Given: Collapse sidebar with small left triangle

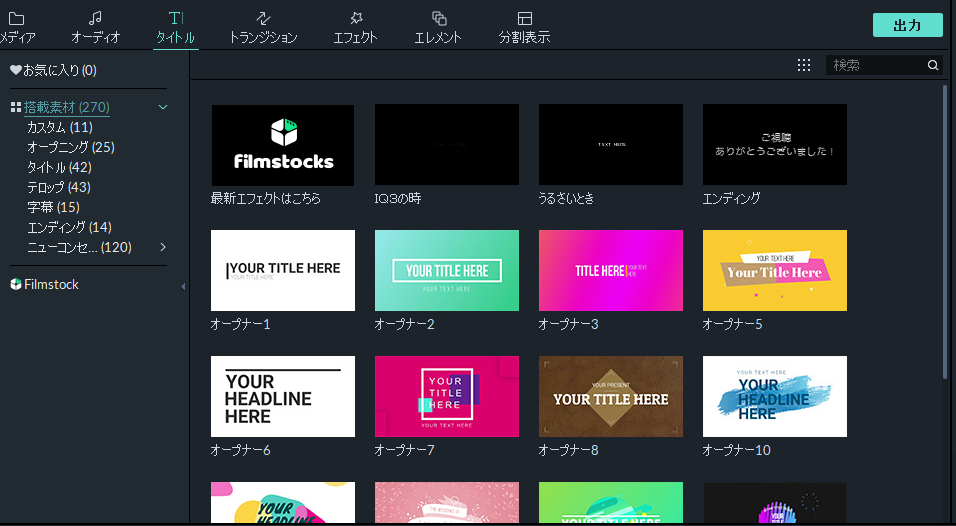Looking at the screenshot, I should (x=182, y=286).
